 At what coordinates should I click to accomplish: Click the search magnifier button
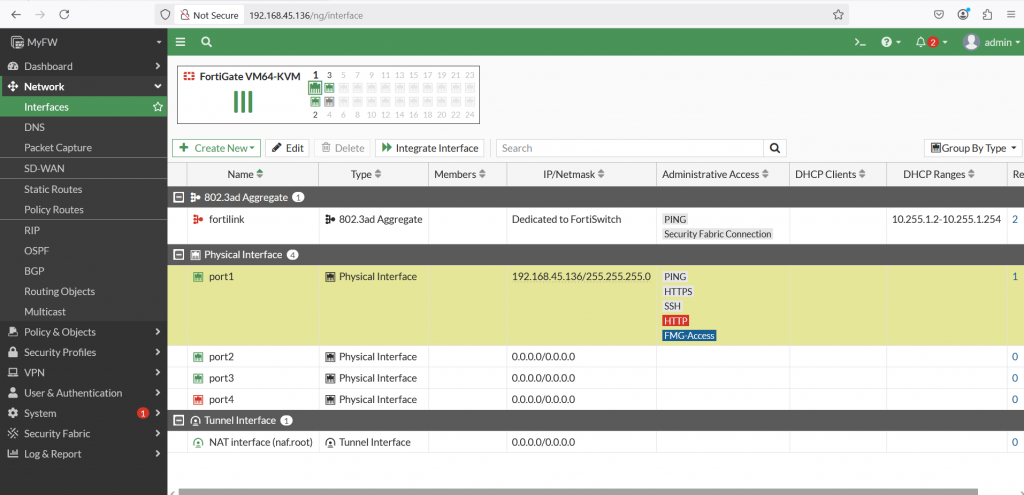click(775, 148)
